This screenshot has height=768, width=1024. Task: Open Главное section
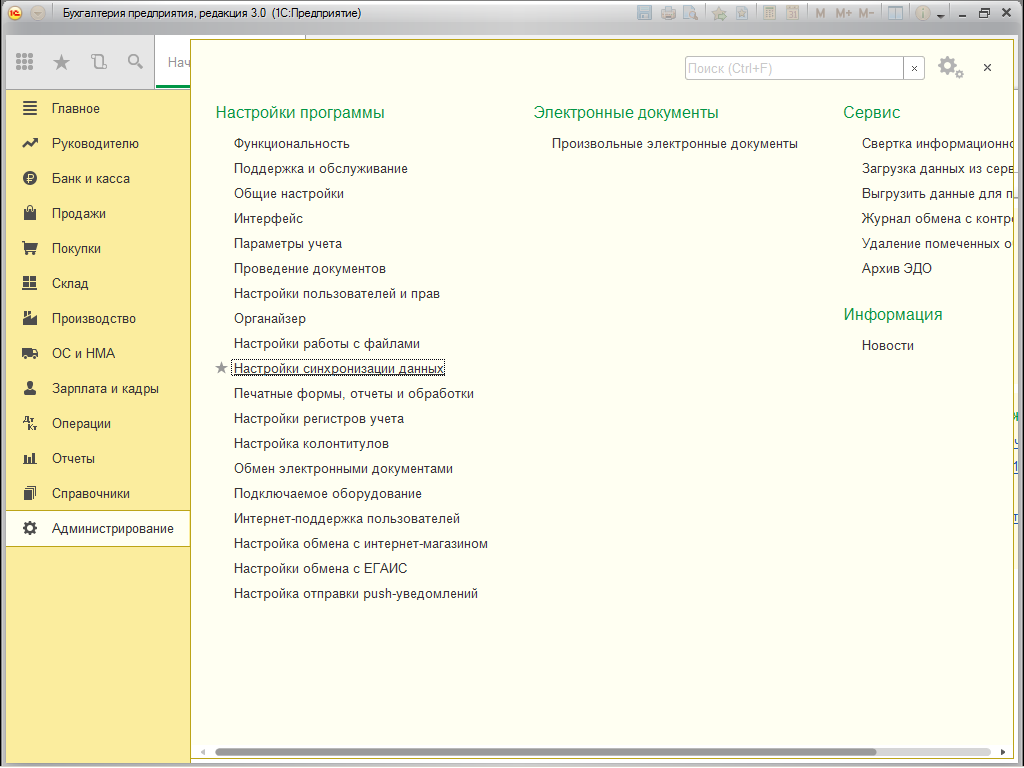point(76,108)
